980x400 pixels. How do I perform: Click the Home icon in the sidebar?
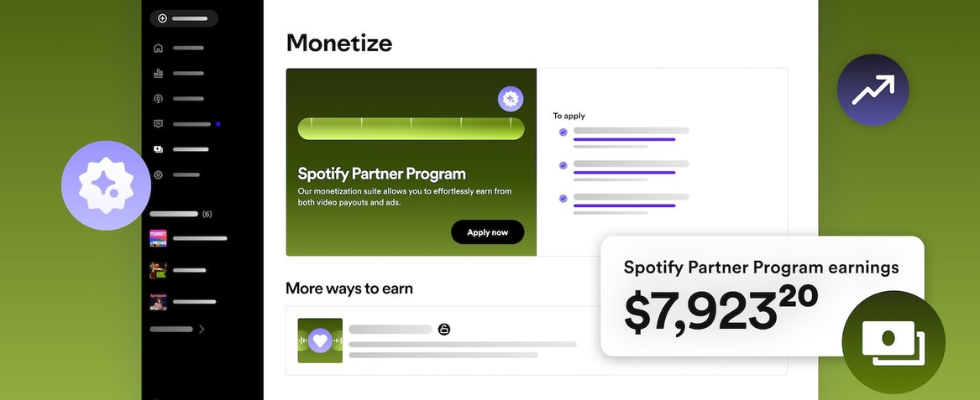pyautogui.click(x=158, y=48)
